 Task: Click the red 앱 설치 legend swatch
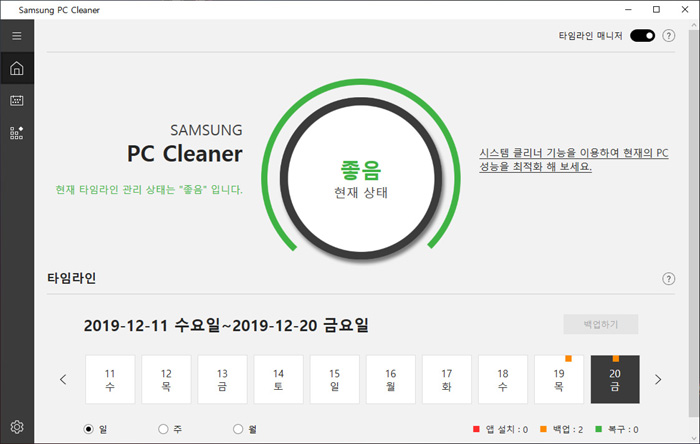476,429
